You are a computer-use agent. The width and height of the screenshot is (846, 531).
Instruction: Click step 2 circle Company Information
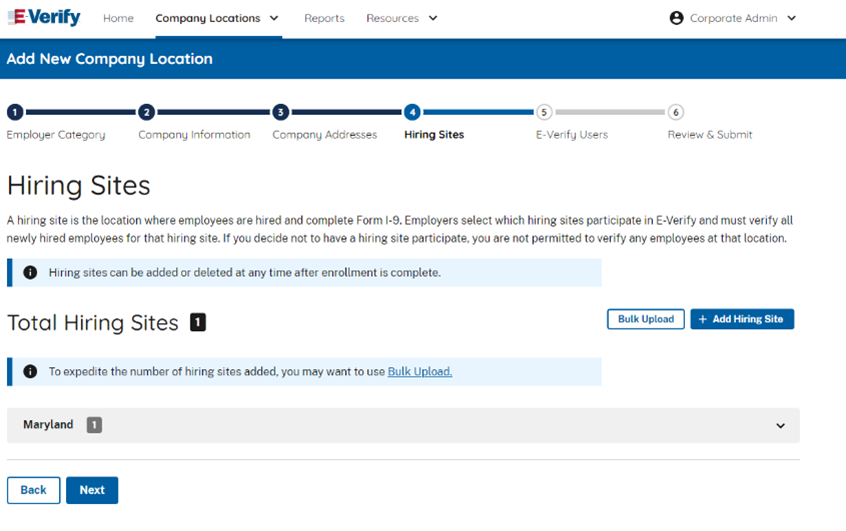pos(147,112)
